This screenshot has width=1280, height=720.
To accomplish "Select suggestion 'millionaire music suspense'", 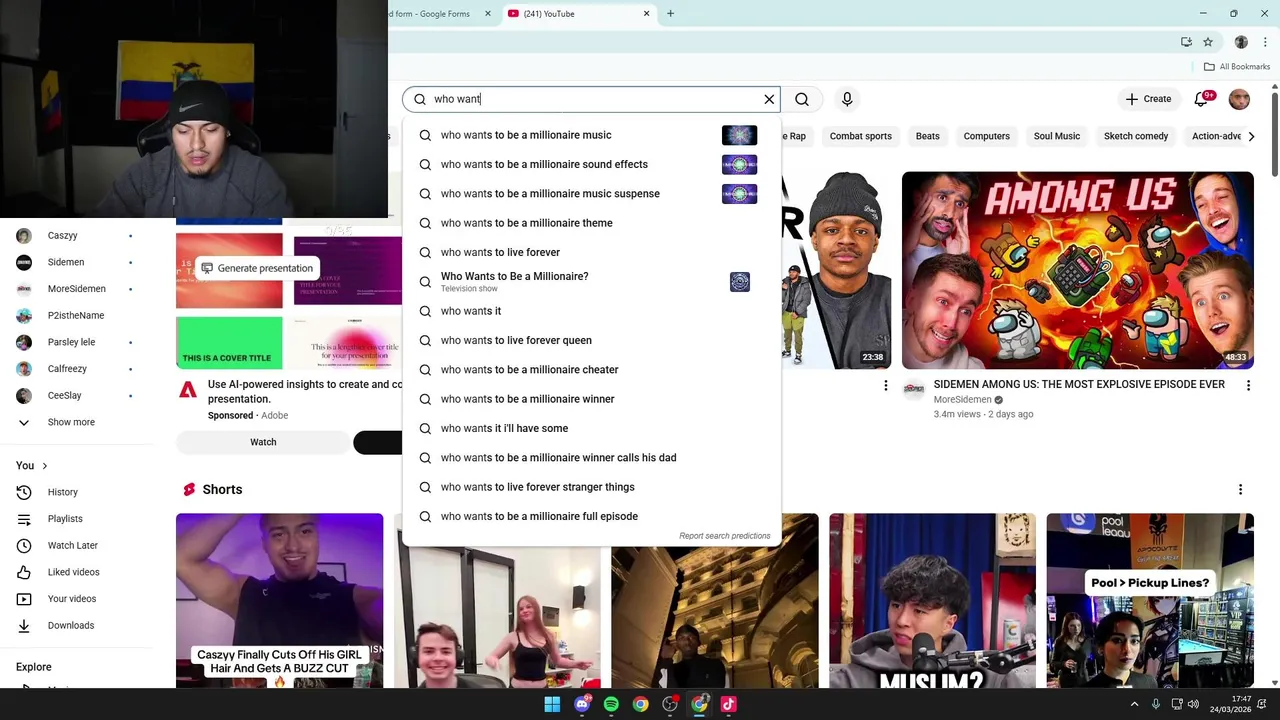I will coord(590,194).
